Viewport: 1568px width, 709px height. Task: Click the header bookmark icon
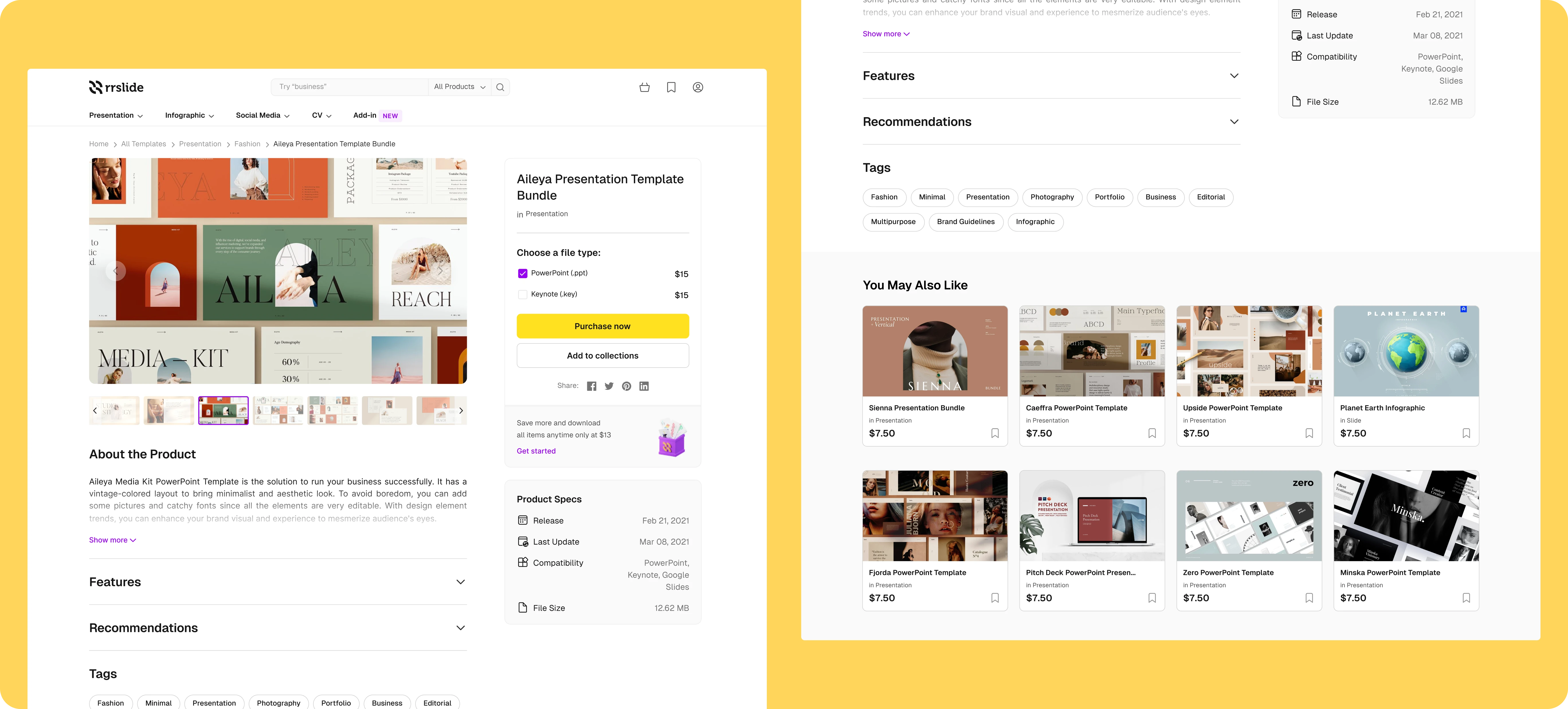tap(671, 87)
